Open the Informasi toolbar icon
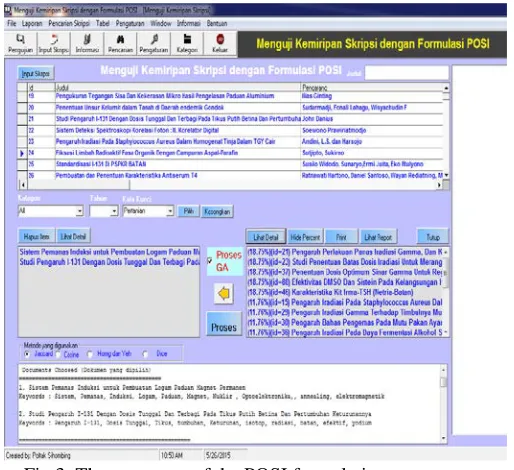 pos(87,39)
